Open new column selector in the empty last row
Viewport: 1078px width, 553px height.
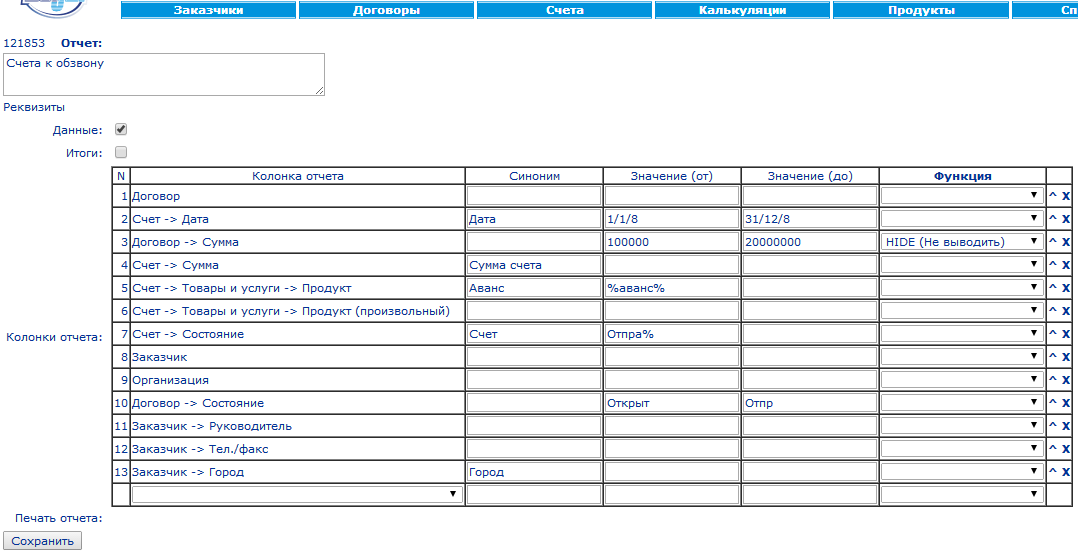pos(297,495)
